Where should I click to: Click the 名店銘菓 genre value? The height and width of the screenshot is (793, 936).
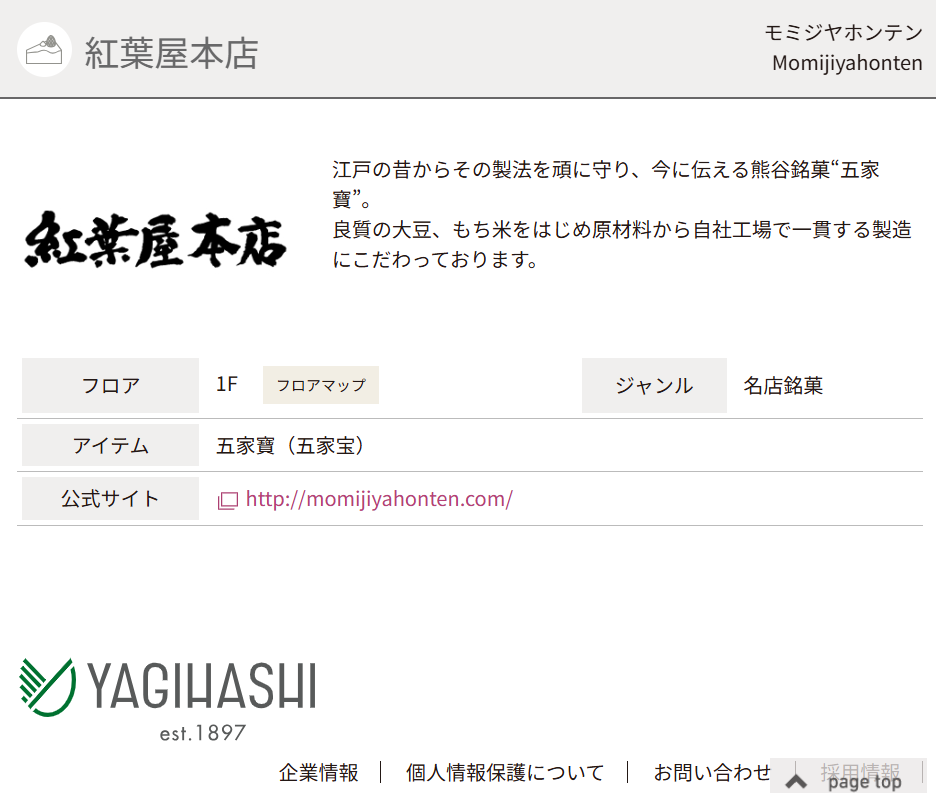coord(783,385)
